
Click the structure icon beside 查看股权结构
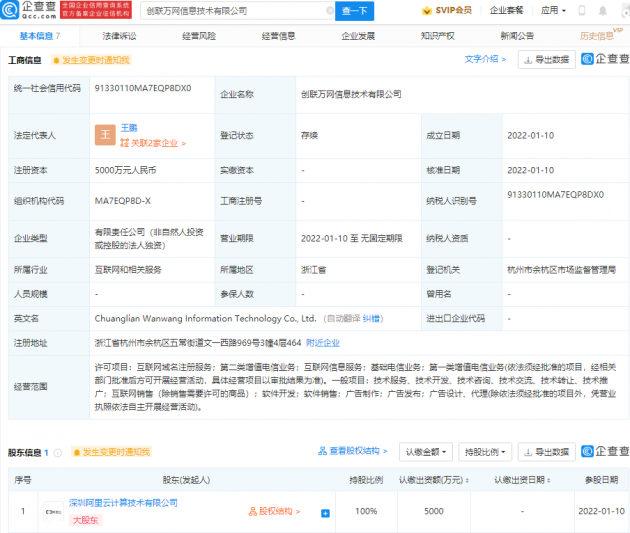[322, 451]
